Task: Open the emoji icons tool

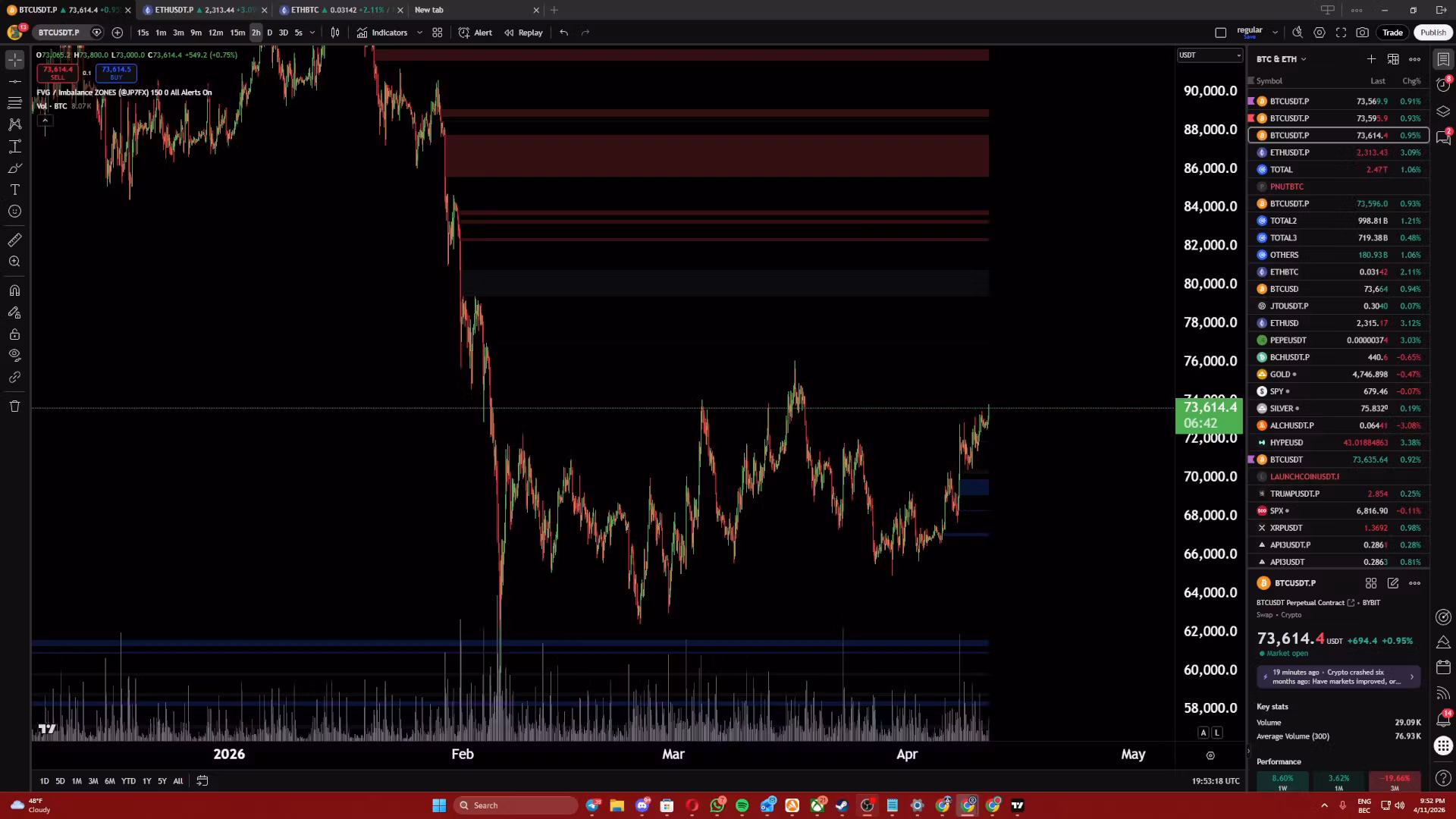Action: click(x=14, y=212)
